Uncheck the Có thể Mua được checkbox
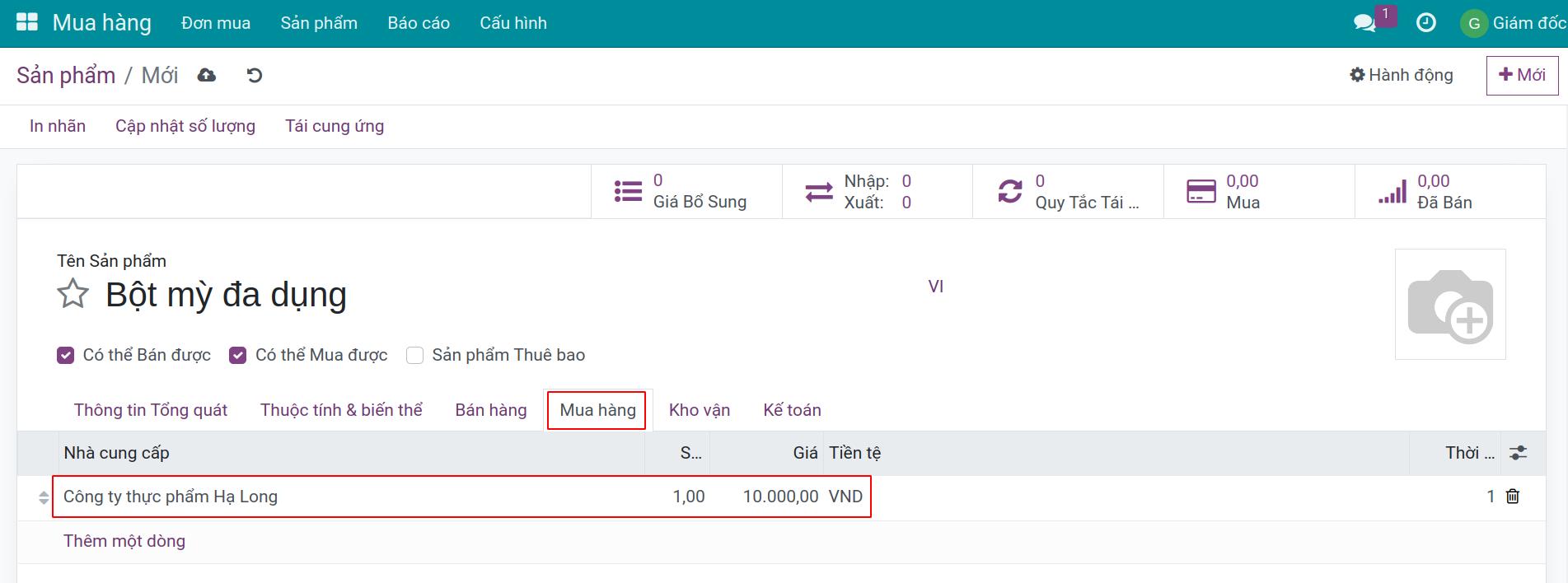The image size is (1568, 583). 238,355
